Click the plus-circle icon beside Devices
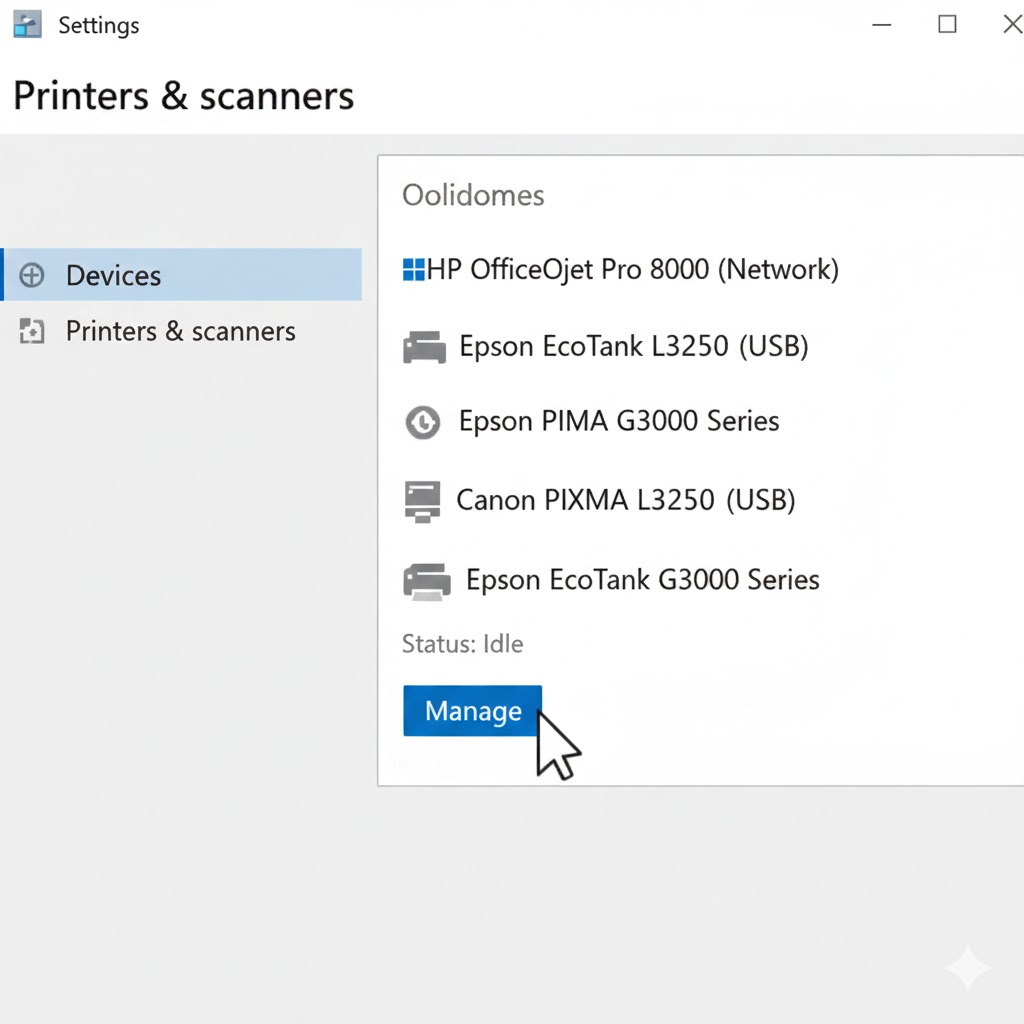 pos(32,276)
